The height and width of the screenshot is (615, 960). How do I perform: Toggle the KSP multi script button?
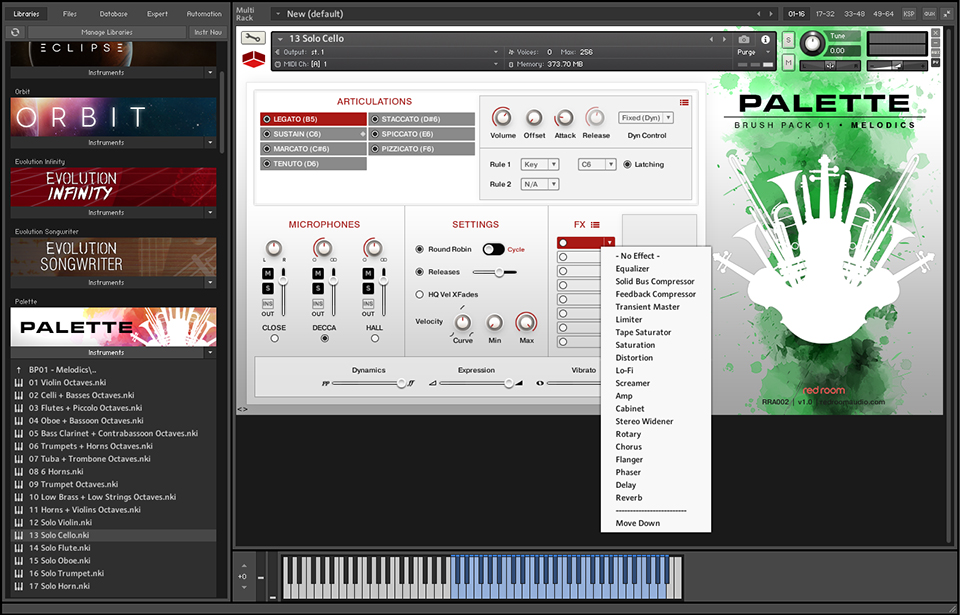coord(909,13)
